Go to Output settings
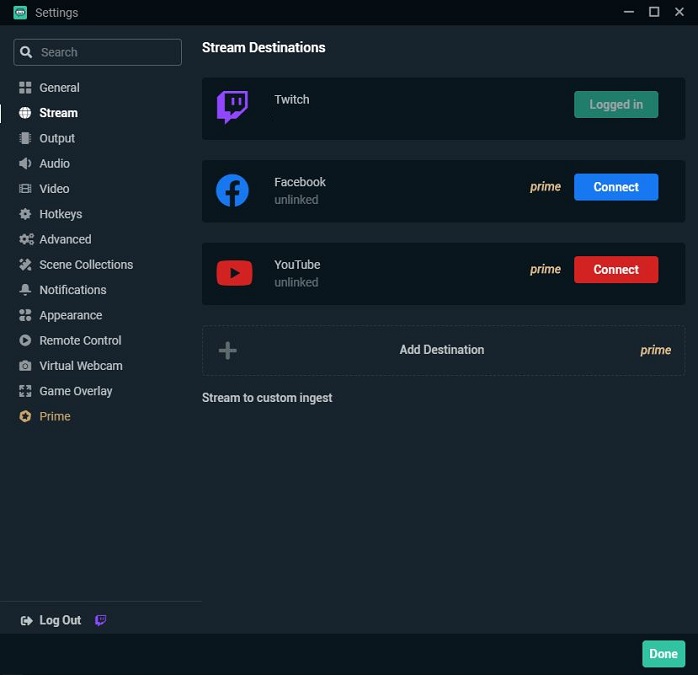Image resolution: width=698 pixels, height=675 pixels. coord(57,138)
